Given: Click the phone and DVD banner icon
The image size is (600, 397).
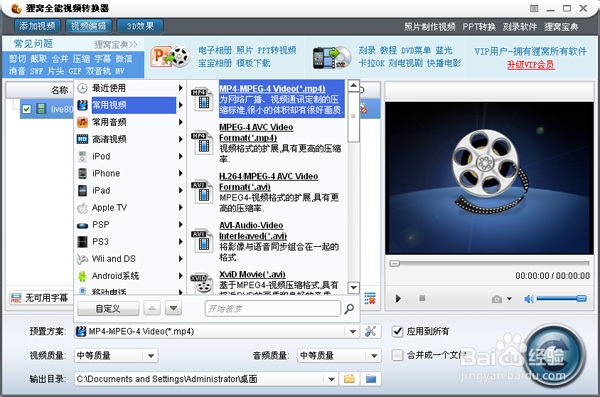Looking at the screenshot, I should [x=331, y=58].
